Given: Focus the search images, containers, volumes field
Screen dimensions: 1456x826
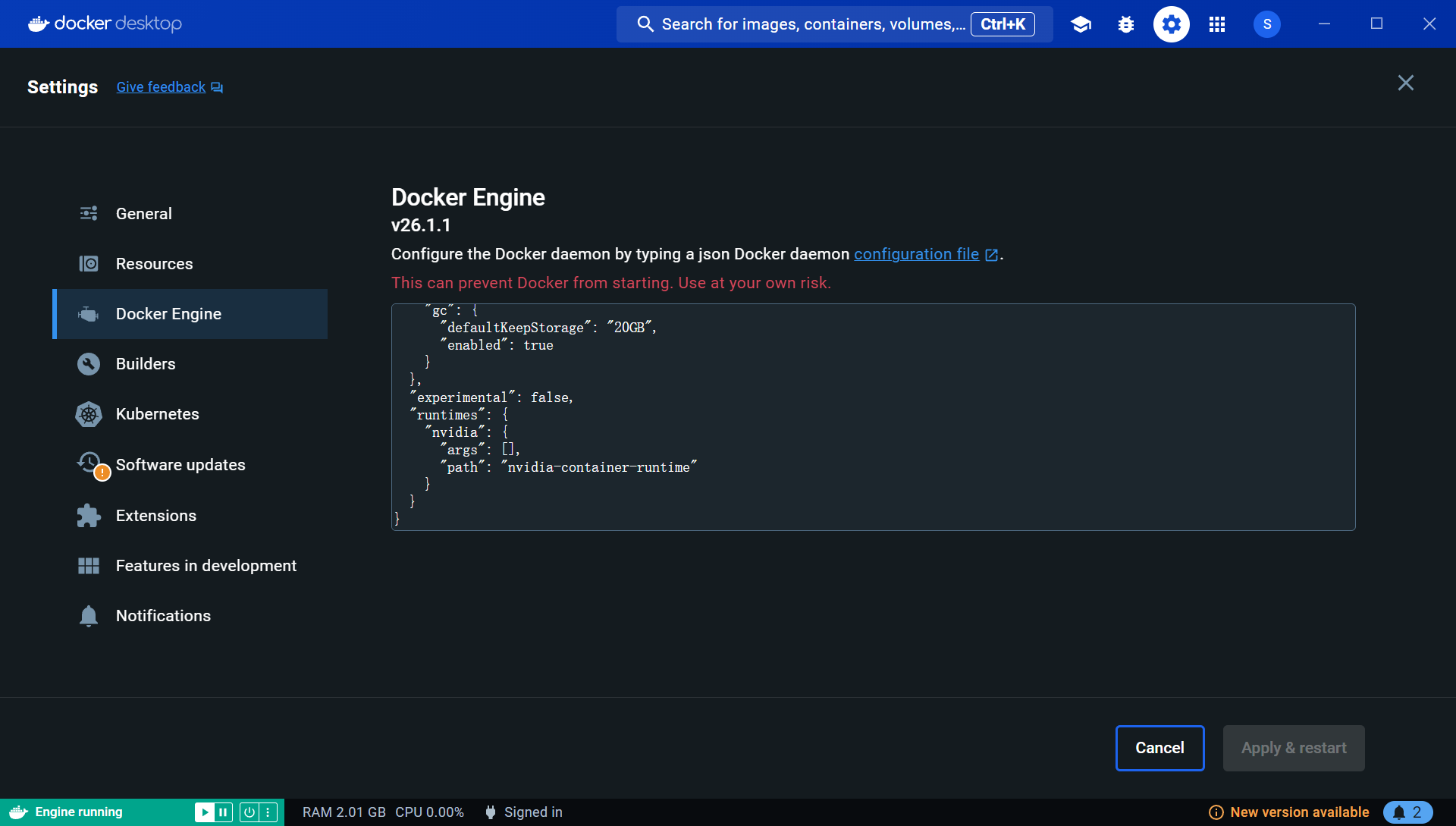Looking at the screenshot, I should coord(834,24).
